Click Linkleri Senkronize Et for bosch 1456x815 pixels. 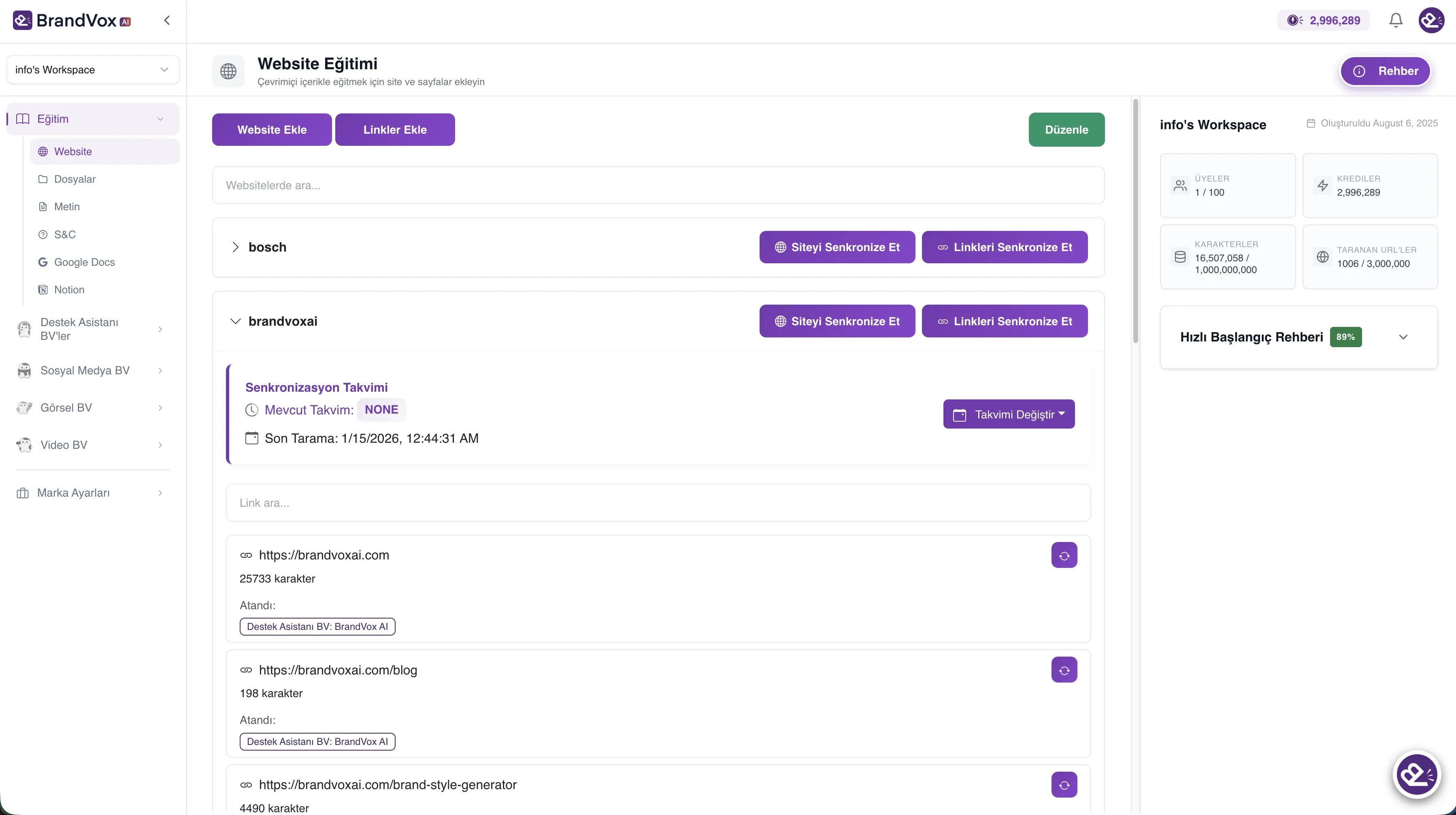point(1005,247)
